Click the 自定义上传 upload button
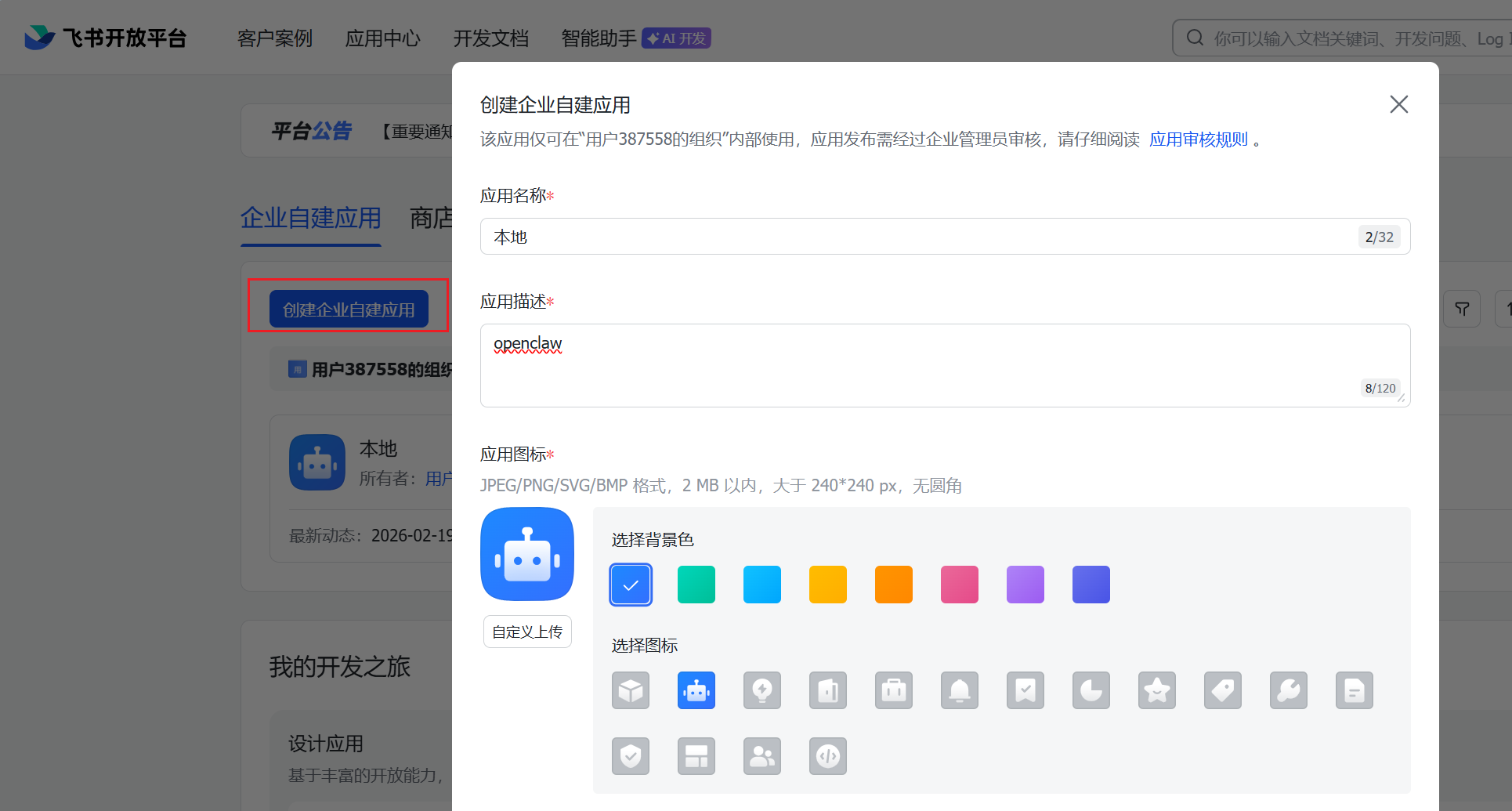 coord(527,632)
